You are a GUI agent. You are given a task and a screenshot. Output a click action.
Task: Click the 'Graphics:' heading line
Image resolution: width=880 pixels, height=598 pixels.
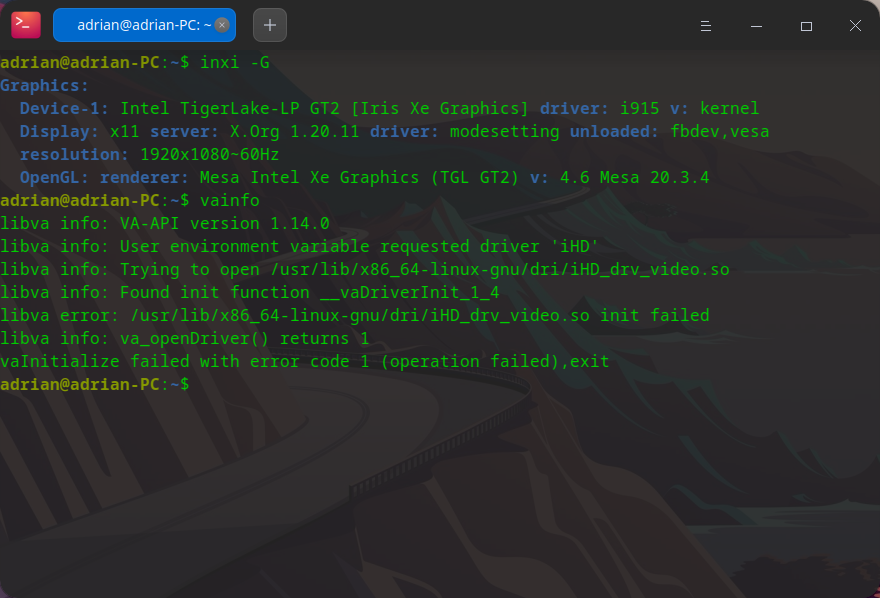click(x=44, y=85)
